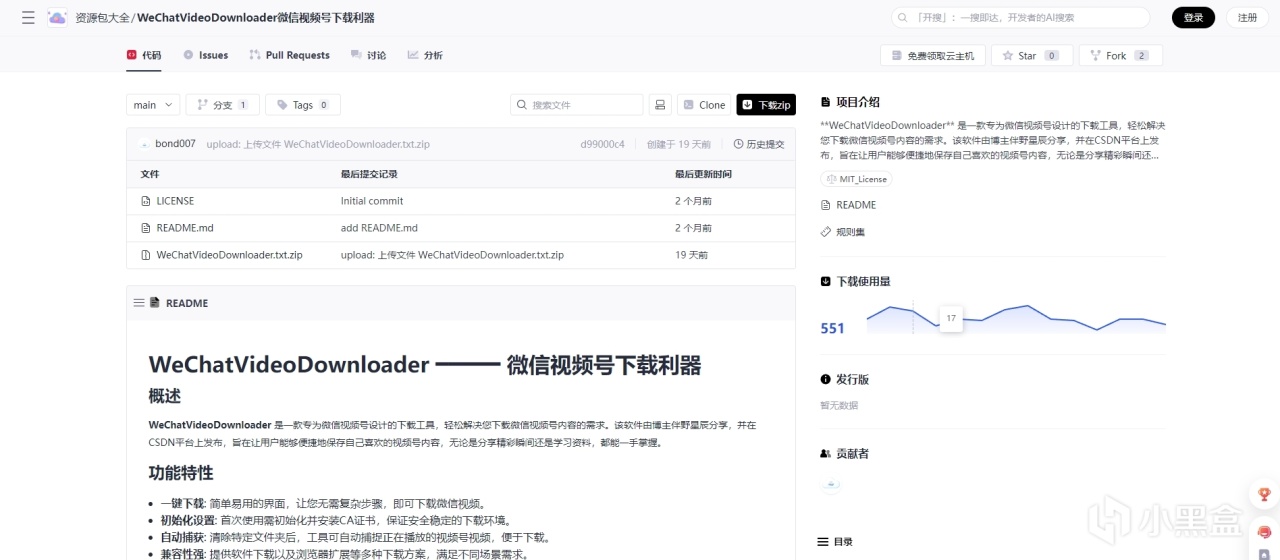Open 'add README.md' commit message

point(379,228)
